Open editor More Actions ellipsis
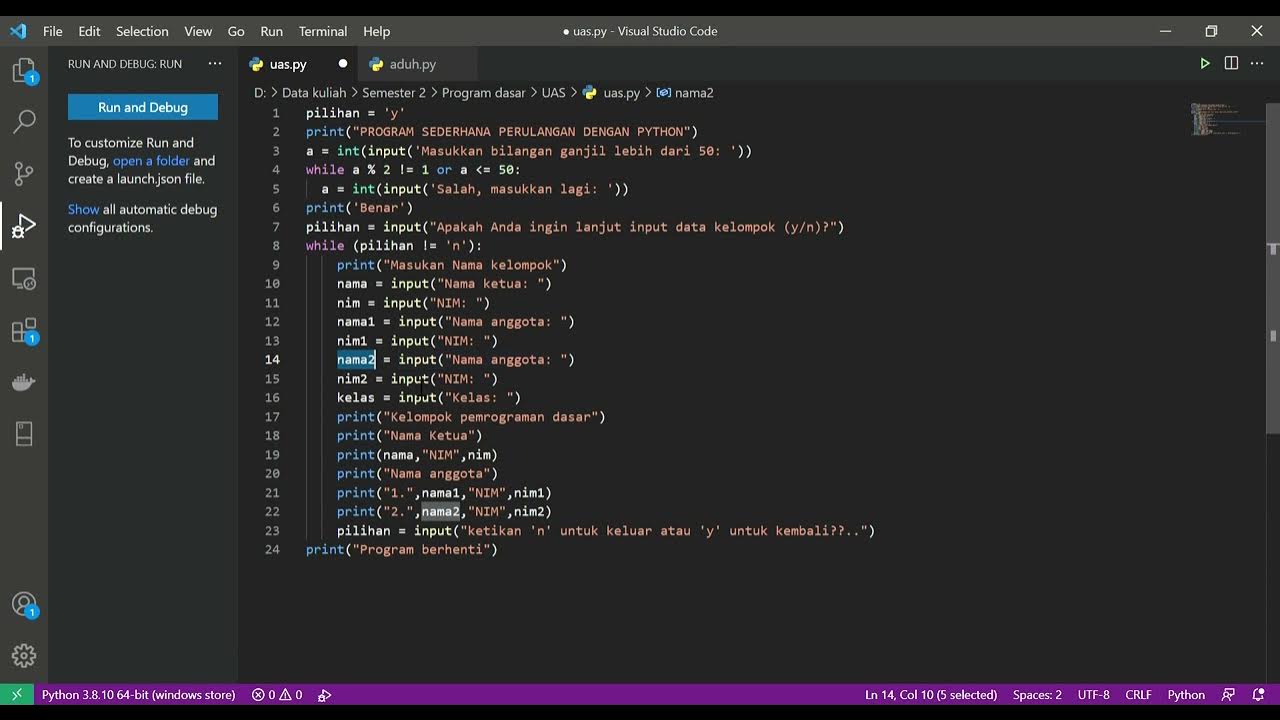This screenshot has height=720, width=1280. (x=1257, y=63)
